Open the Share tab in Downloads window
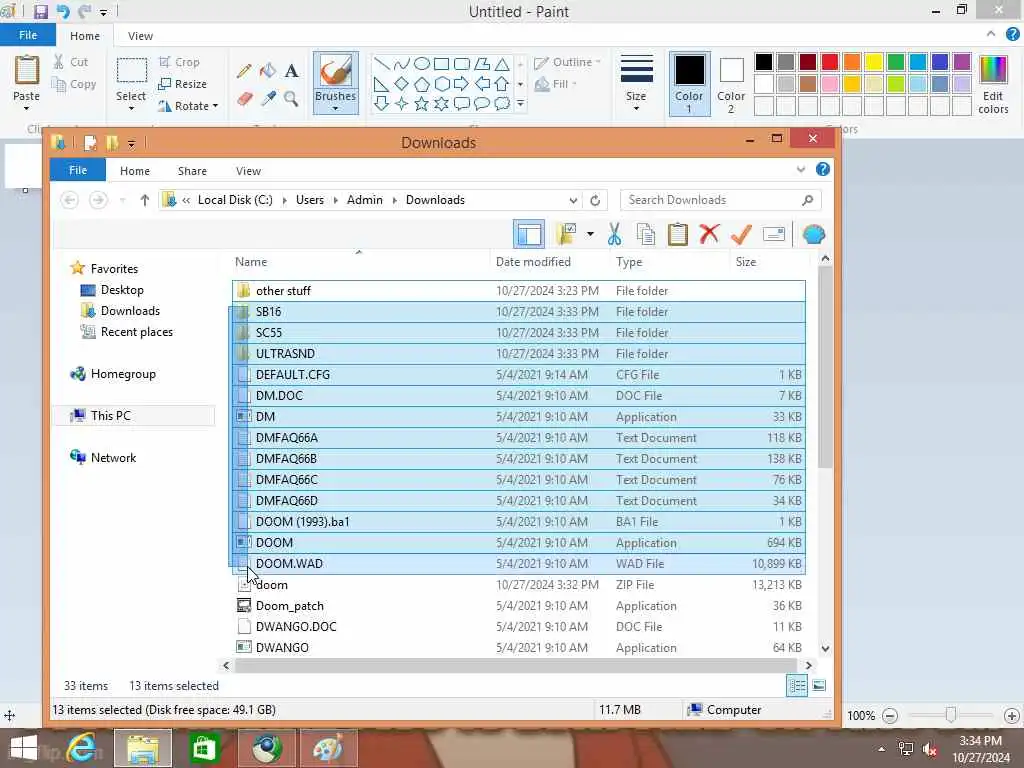 193,171
